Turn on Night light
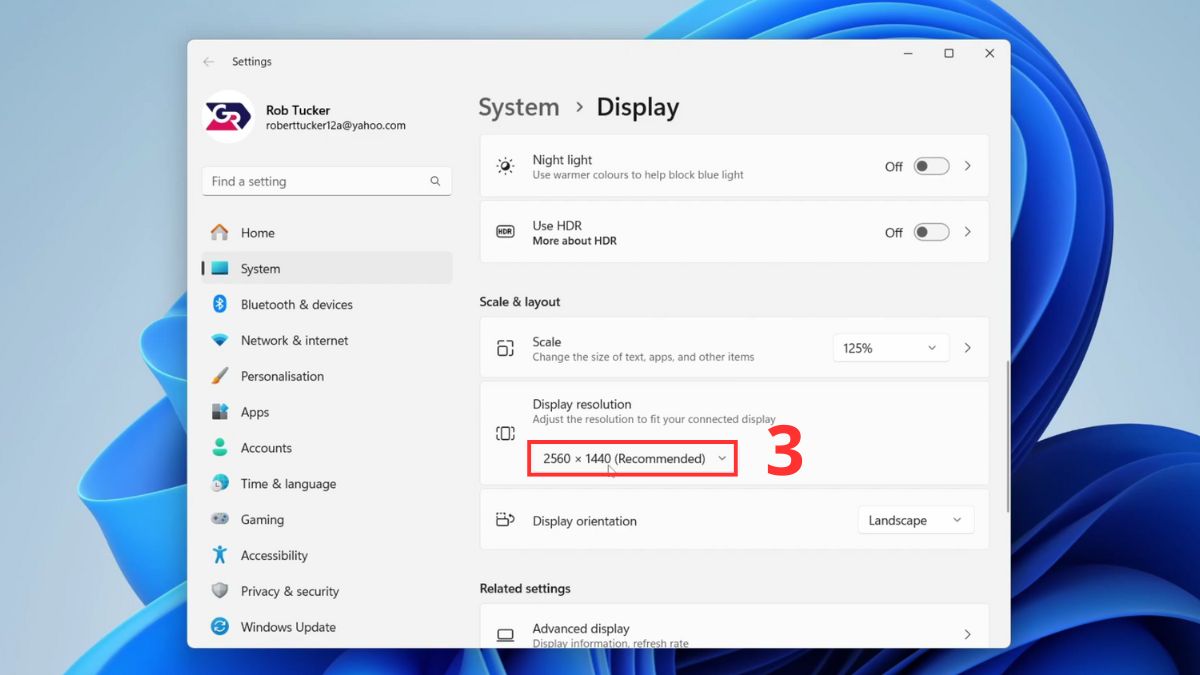 click(x=930, y=166)
